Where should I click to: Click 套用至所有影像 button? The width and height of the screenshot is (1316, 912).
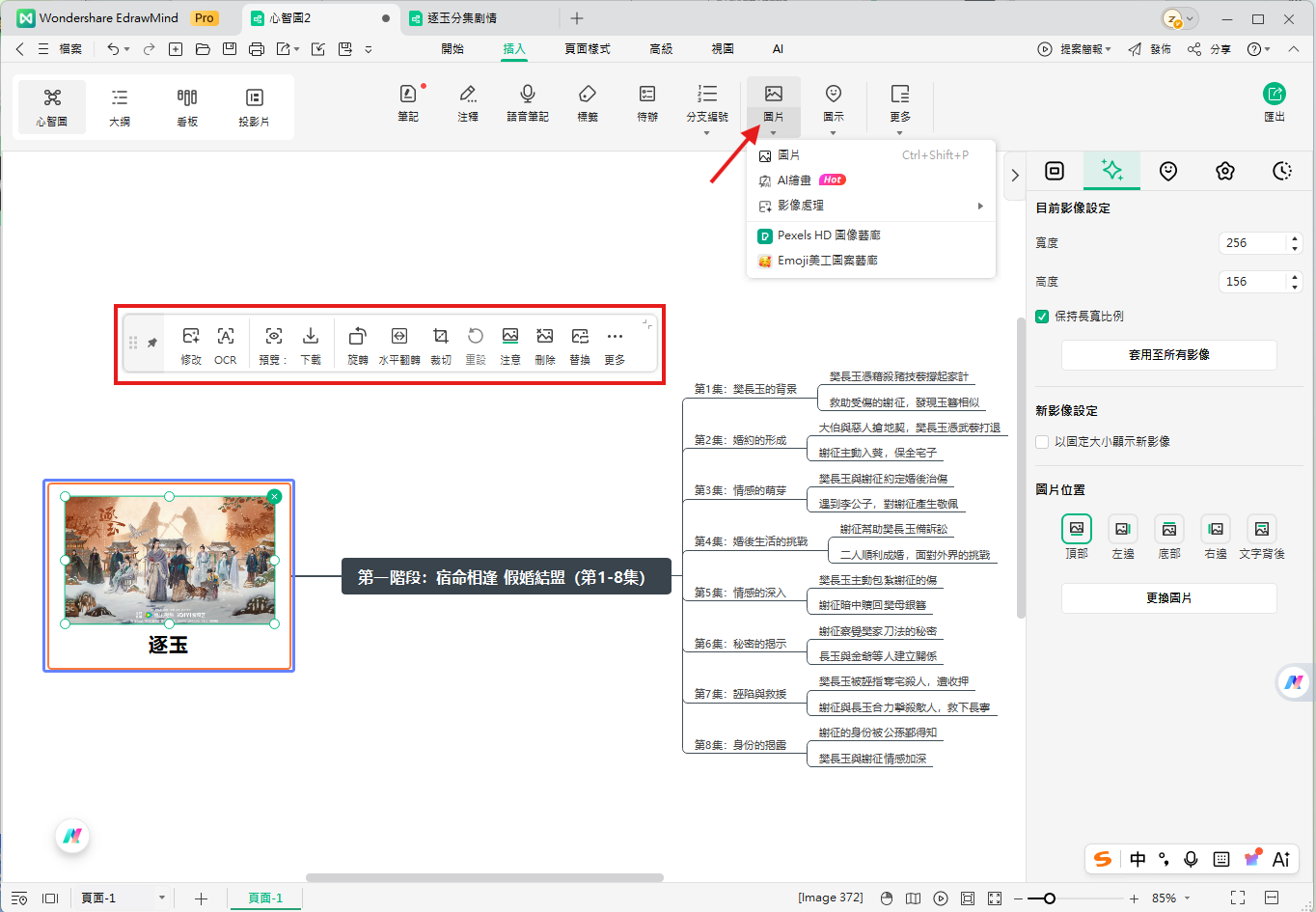click(x=1168, y=355)
